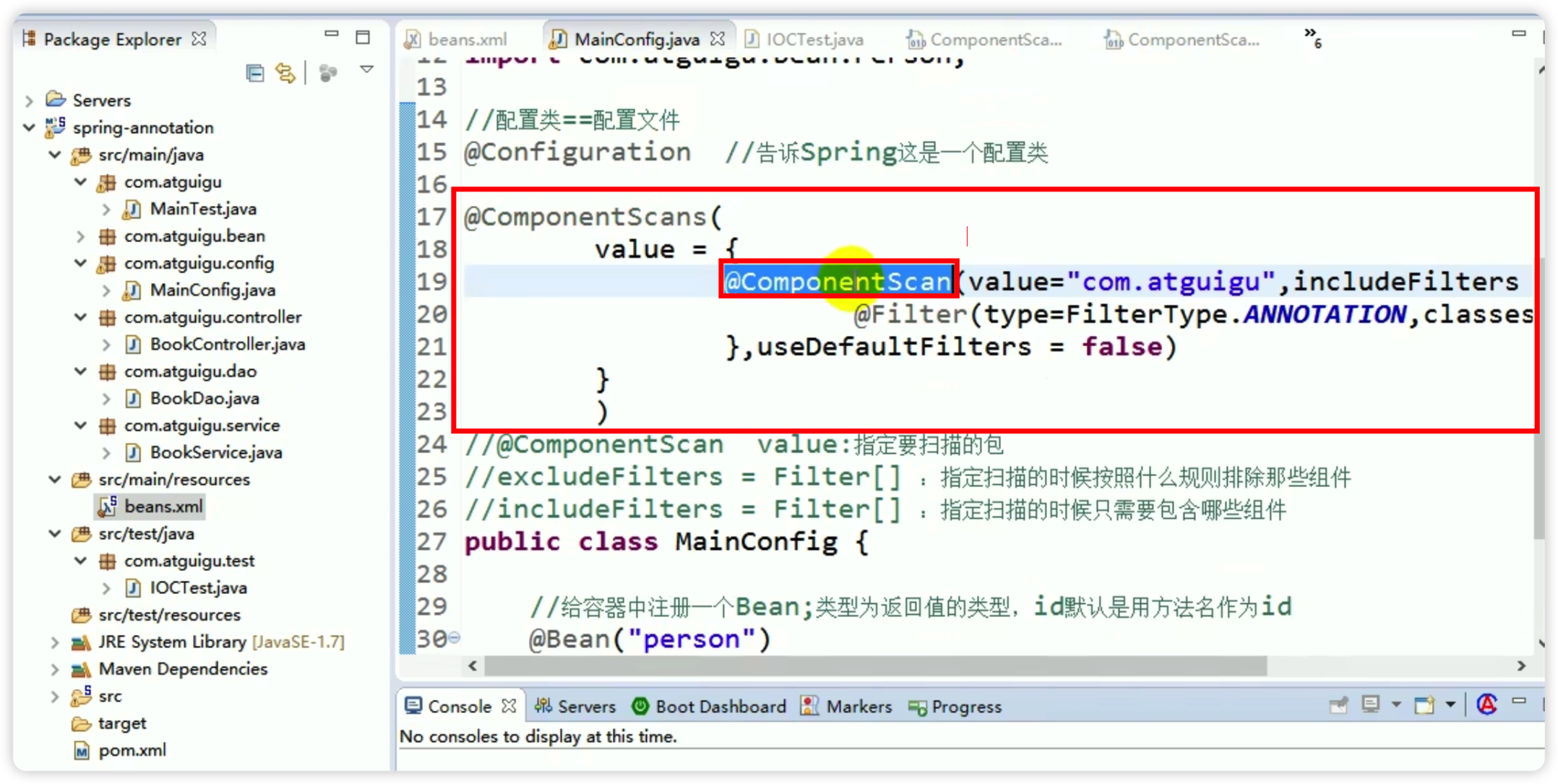The height and width of the screenshot is (784, 1558).
Task: Open Package Explorer view menu triangle
Action: (x=367, y=69)
